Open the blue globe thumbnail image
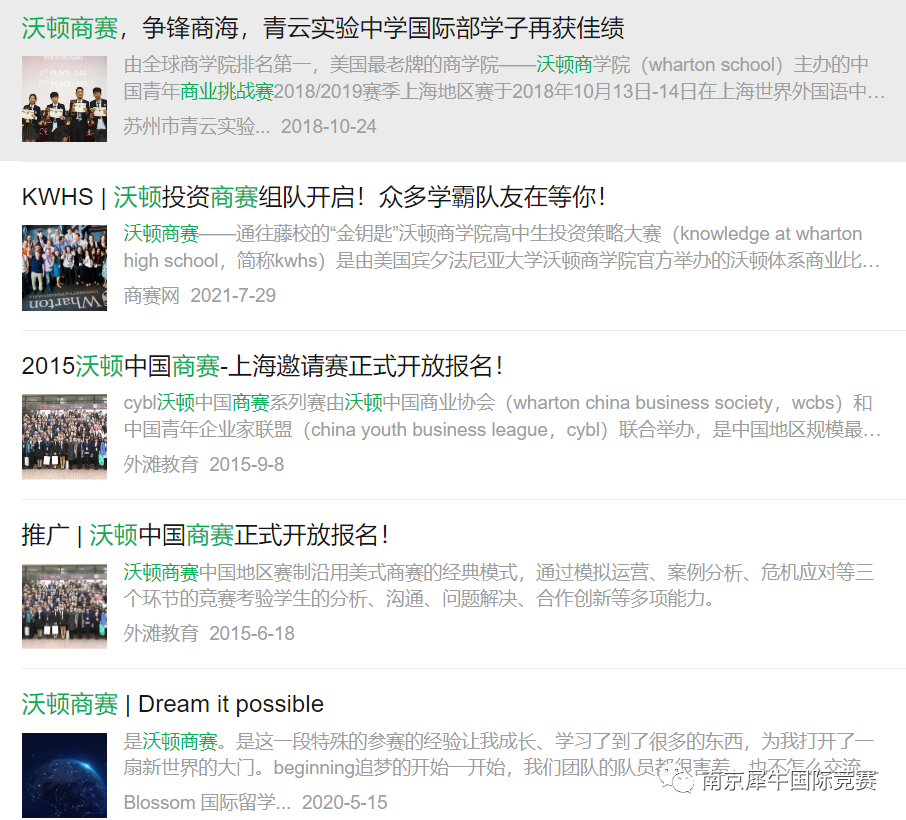Screen dimensions: 906x820 [64, 775]
